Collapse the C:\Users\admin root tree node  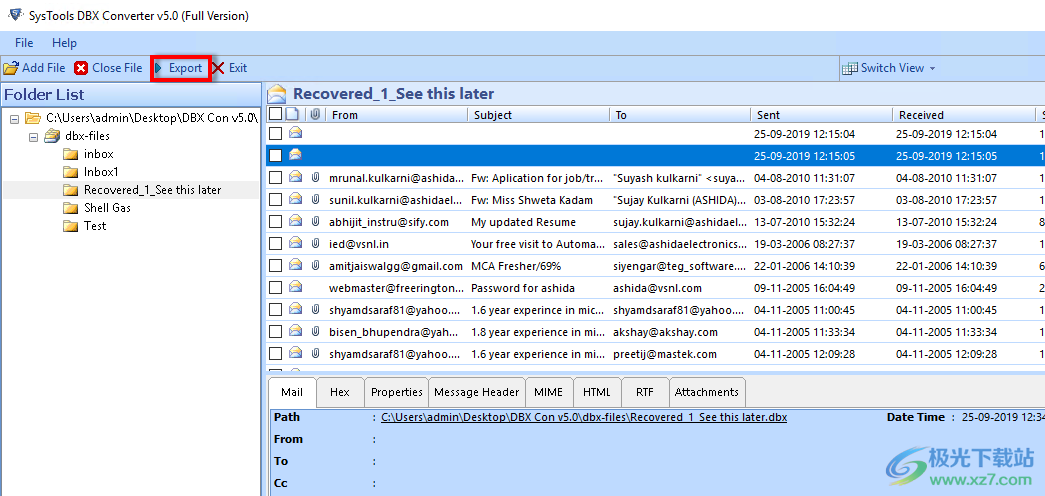click(x=15, y=119)
